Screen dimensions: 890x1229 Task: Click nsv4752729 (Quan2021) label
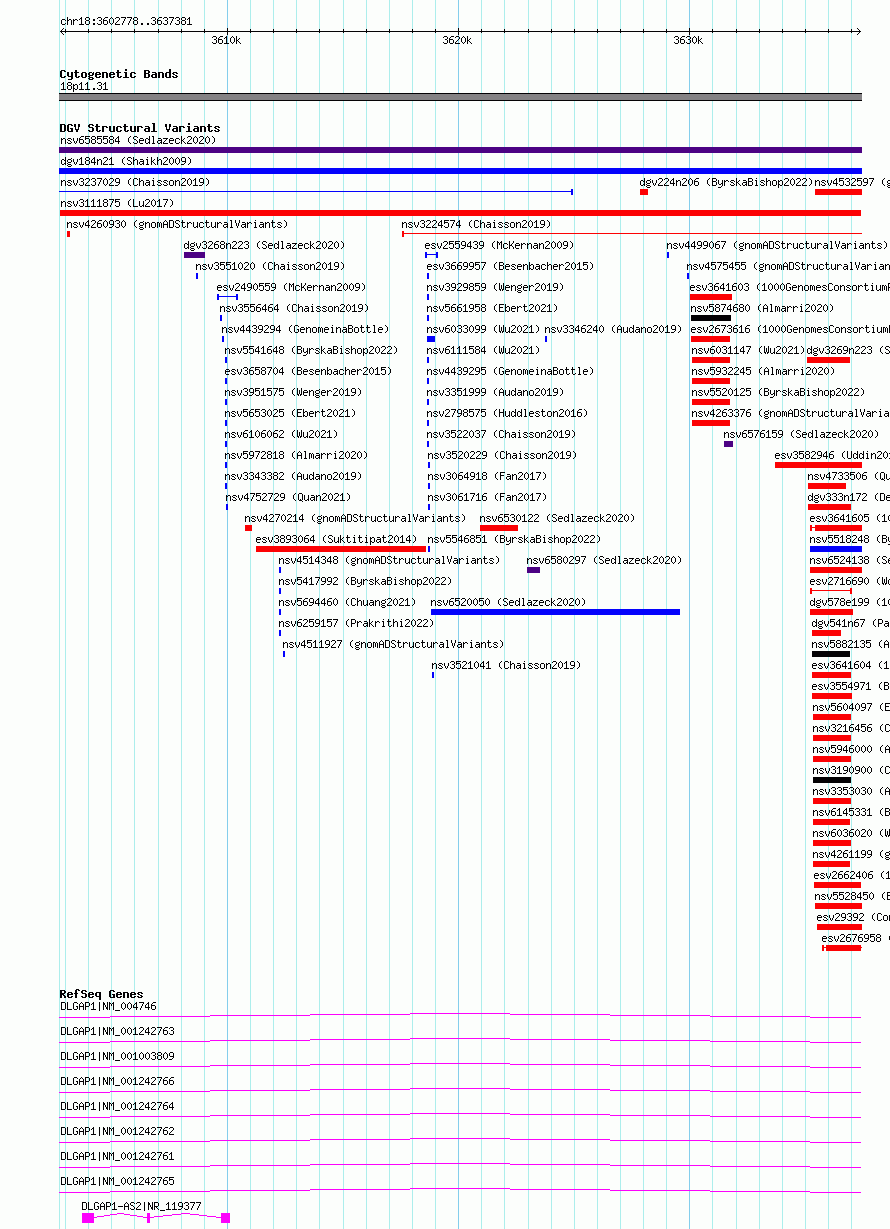click(288, 497)
